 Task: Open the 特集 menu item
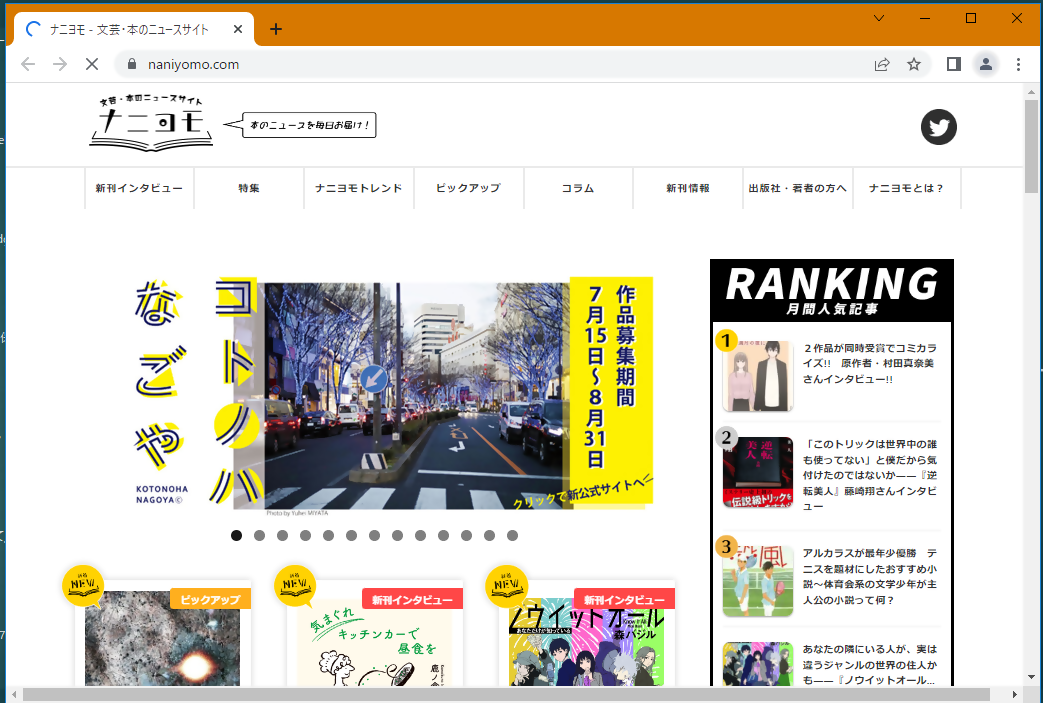point(249,188)
